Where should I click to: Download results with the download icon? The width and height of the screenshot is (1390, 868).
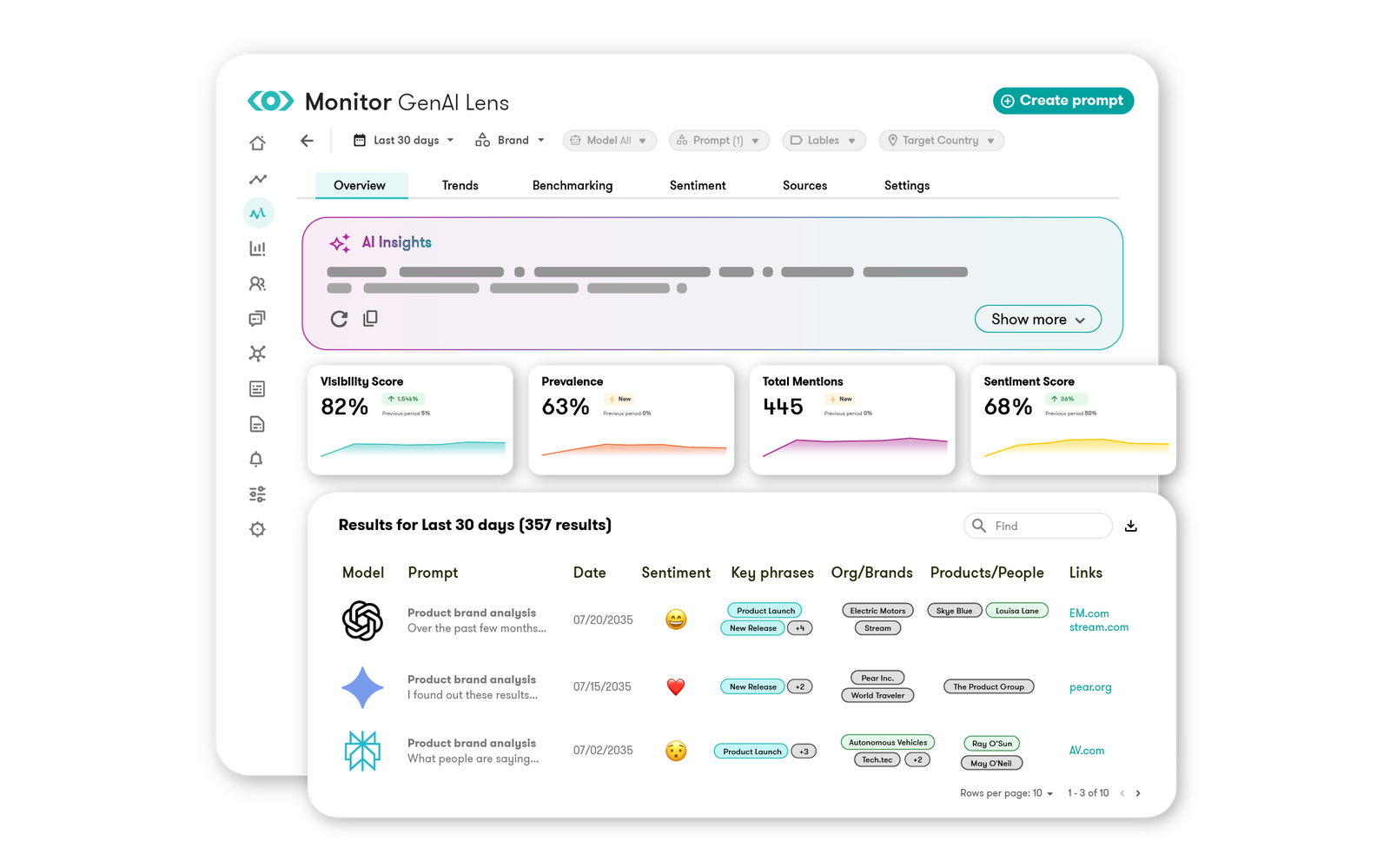(x=1131, y=526)
